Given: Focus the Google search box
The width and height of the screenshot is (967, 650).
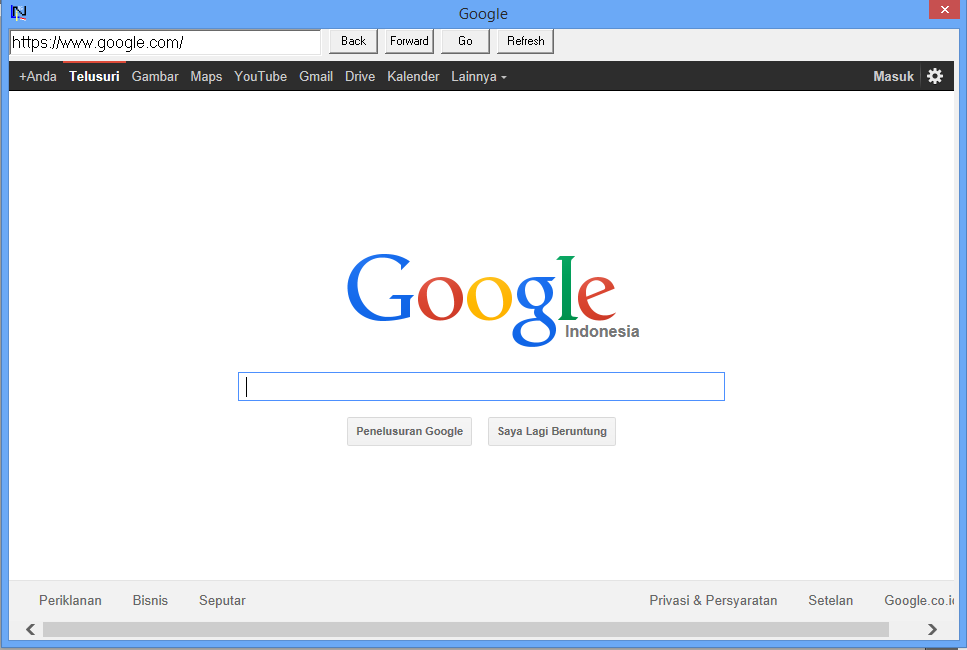Looking at the screenshot, I should (x=481, y=387).
